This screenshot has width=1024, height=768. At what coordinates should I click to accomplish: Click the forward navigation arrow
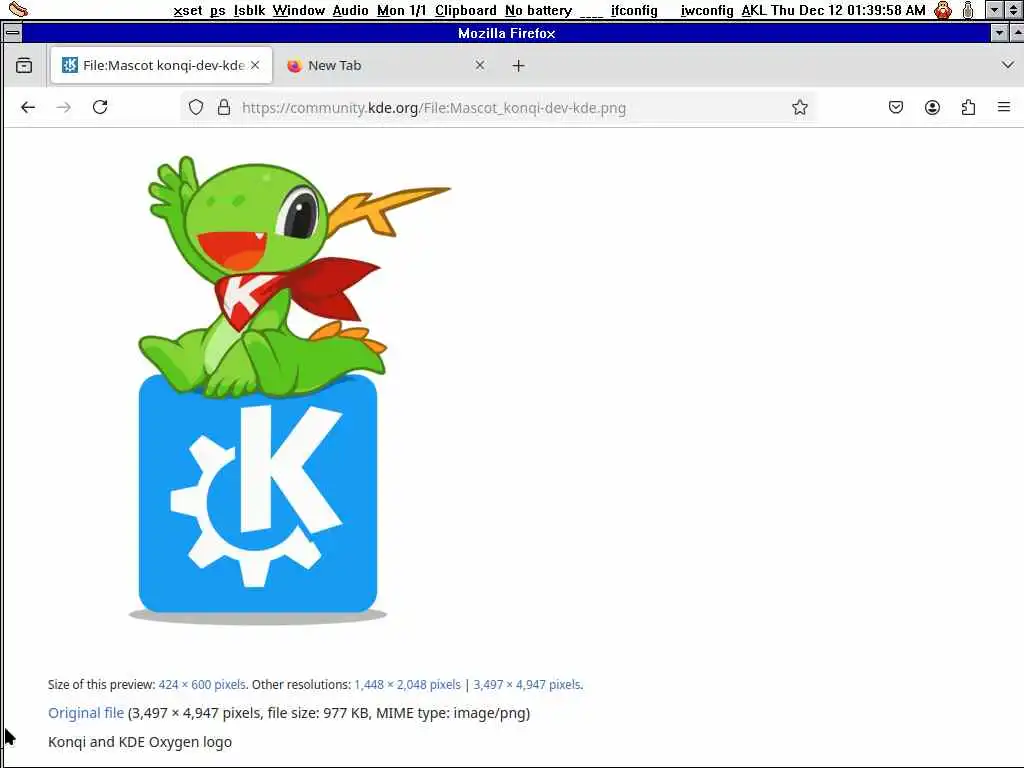pos(63,107)
